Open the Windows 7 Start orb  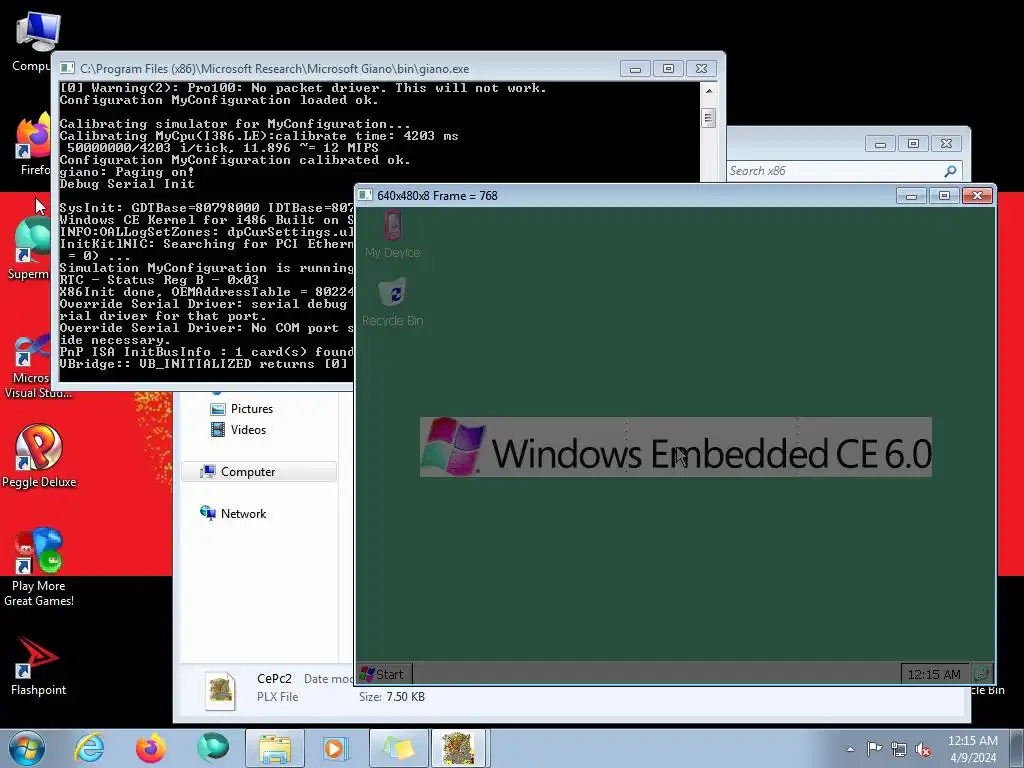27,748
